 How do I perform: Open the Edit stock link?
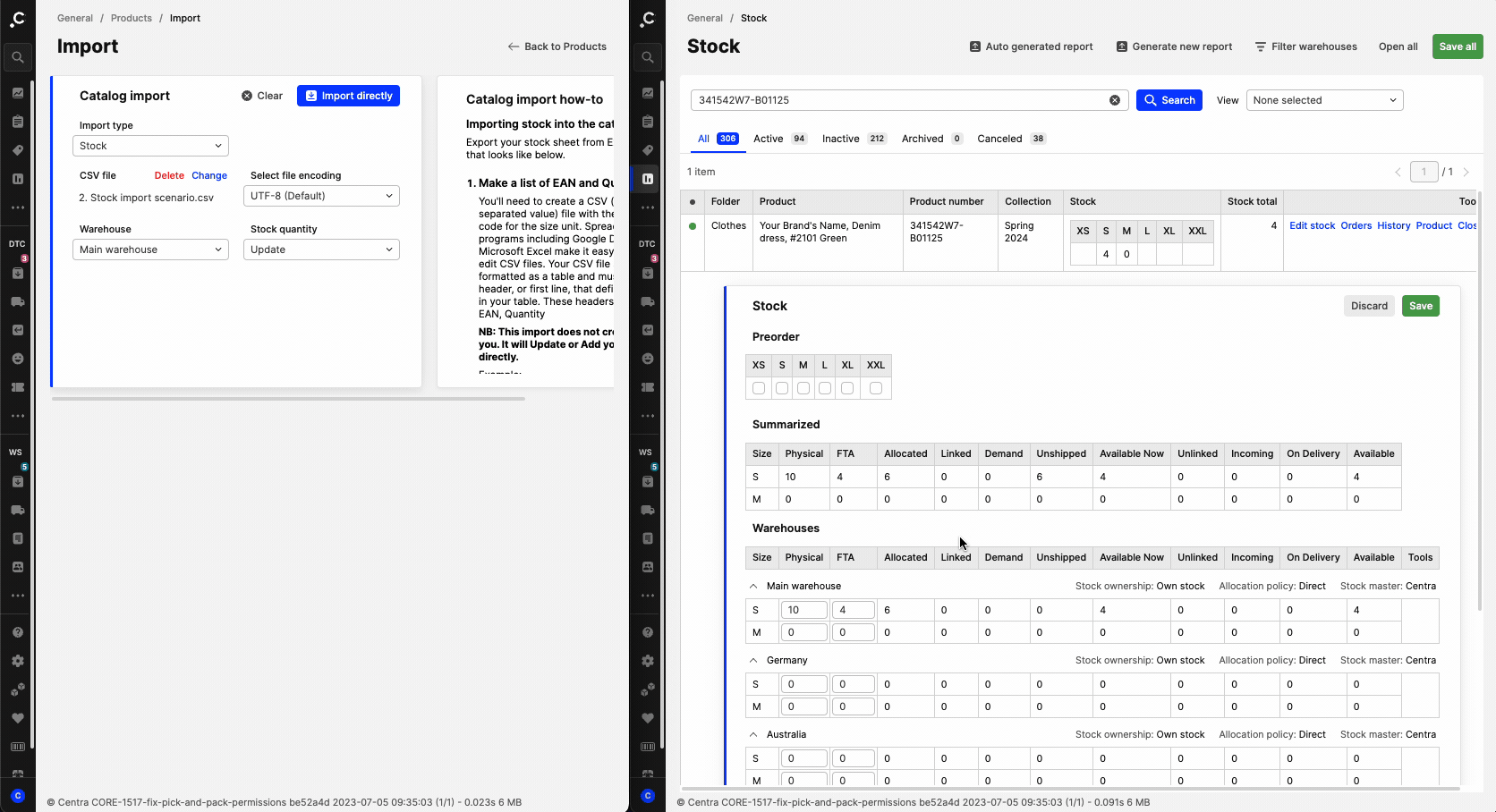(1312, 225)
